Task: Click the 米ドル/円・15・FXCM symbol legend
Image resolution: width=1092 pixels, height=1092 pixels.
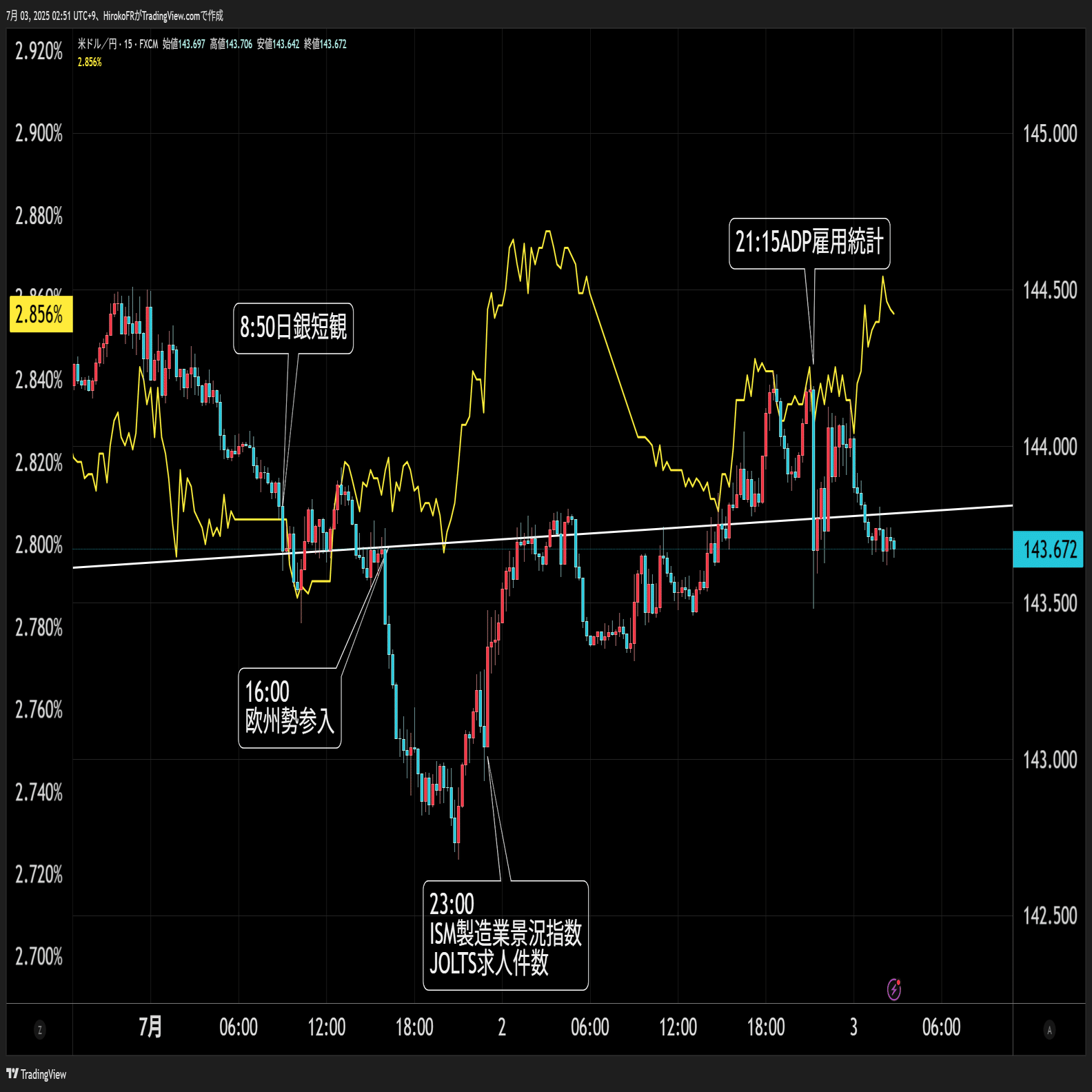Action: coord(118,44)
